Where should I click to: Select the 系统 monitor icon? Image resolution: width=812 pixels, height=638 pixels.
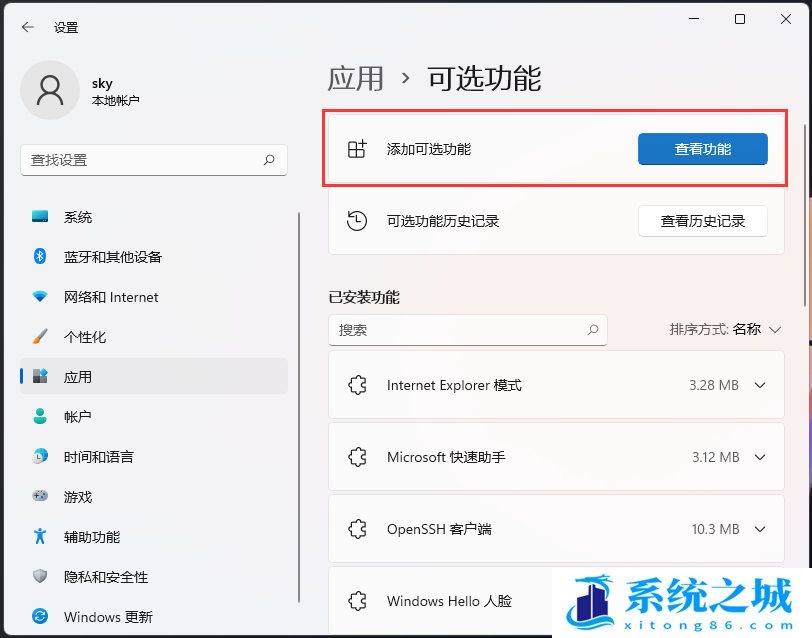(x=40, y=216)
